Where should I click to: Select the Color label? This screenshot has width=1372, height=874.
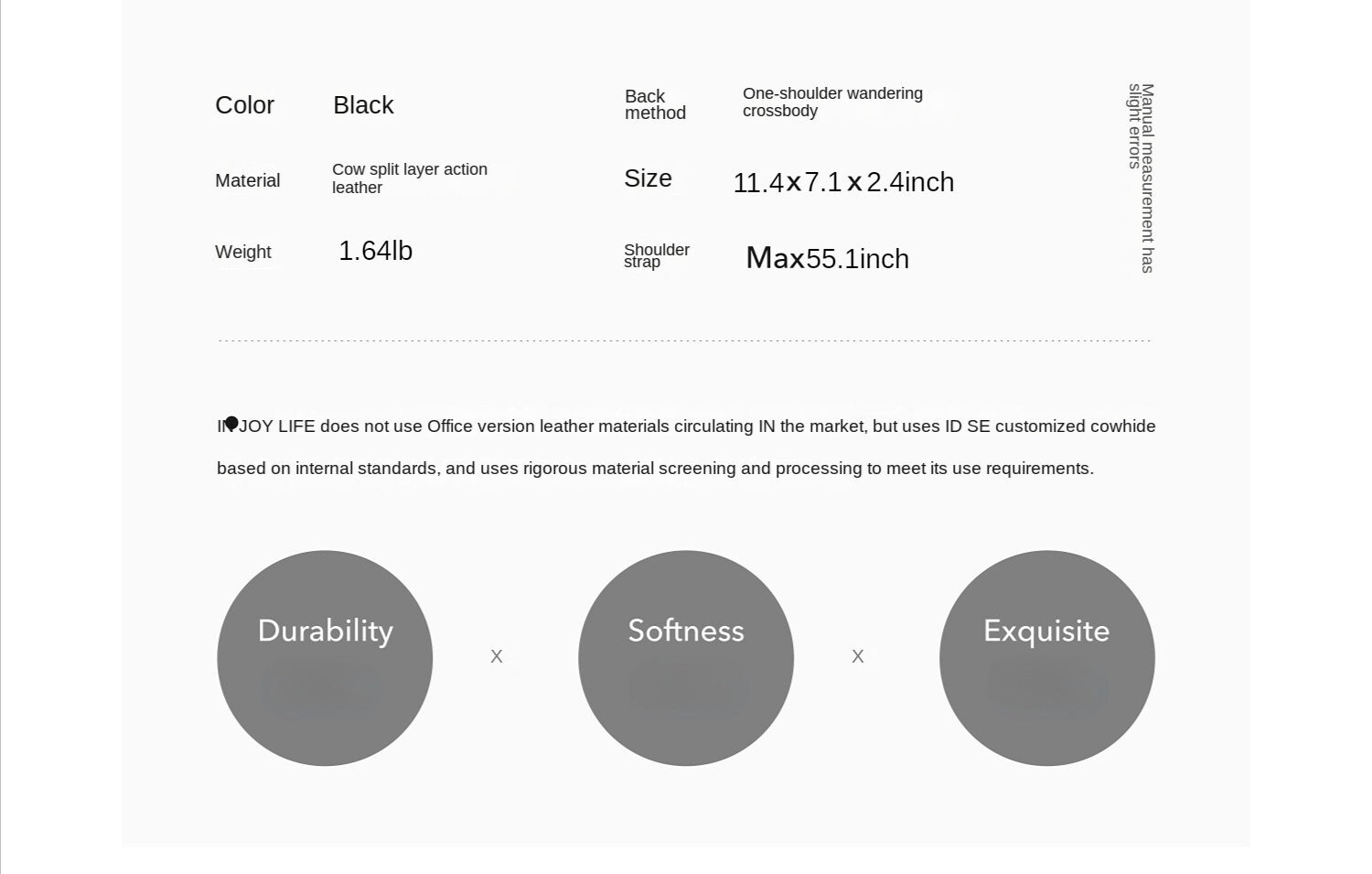pos(244,105)
